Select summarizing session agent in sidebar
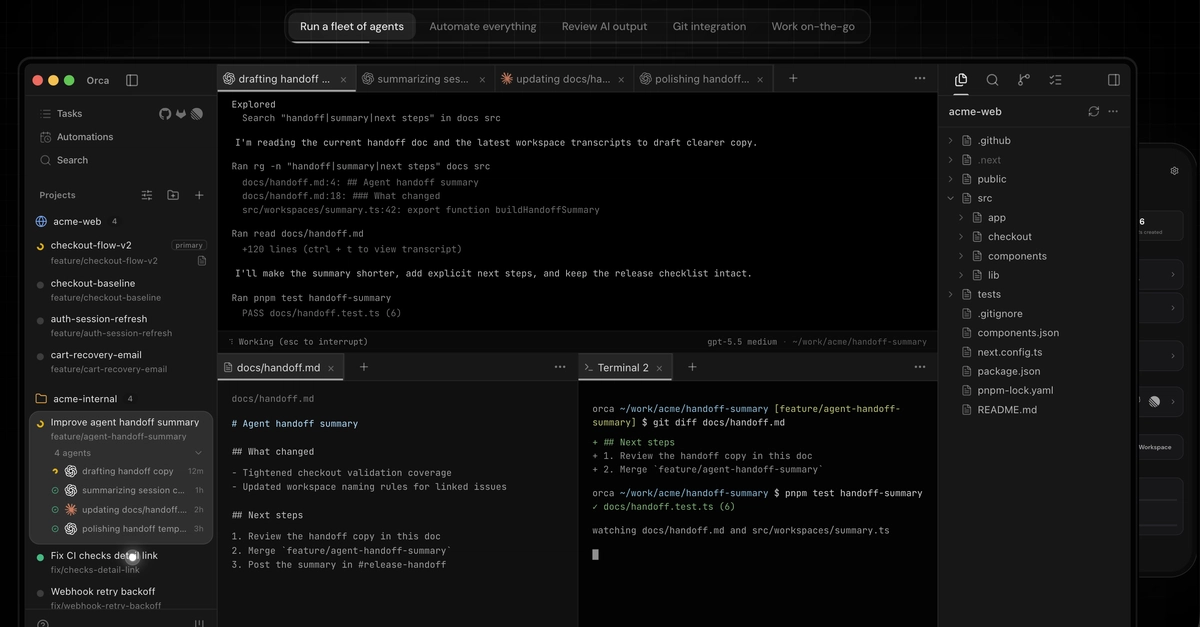 tap(127, 490)
